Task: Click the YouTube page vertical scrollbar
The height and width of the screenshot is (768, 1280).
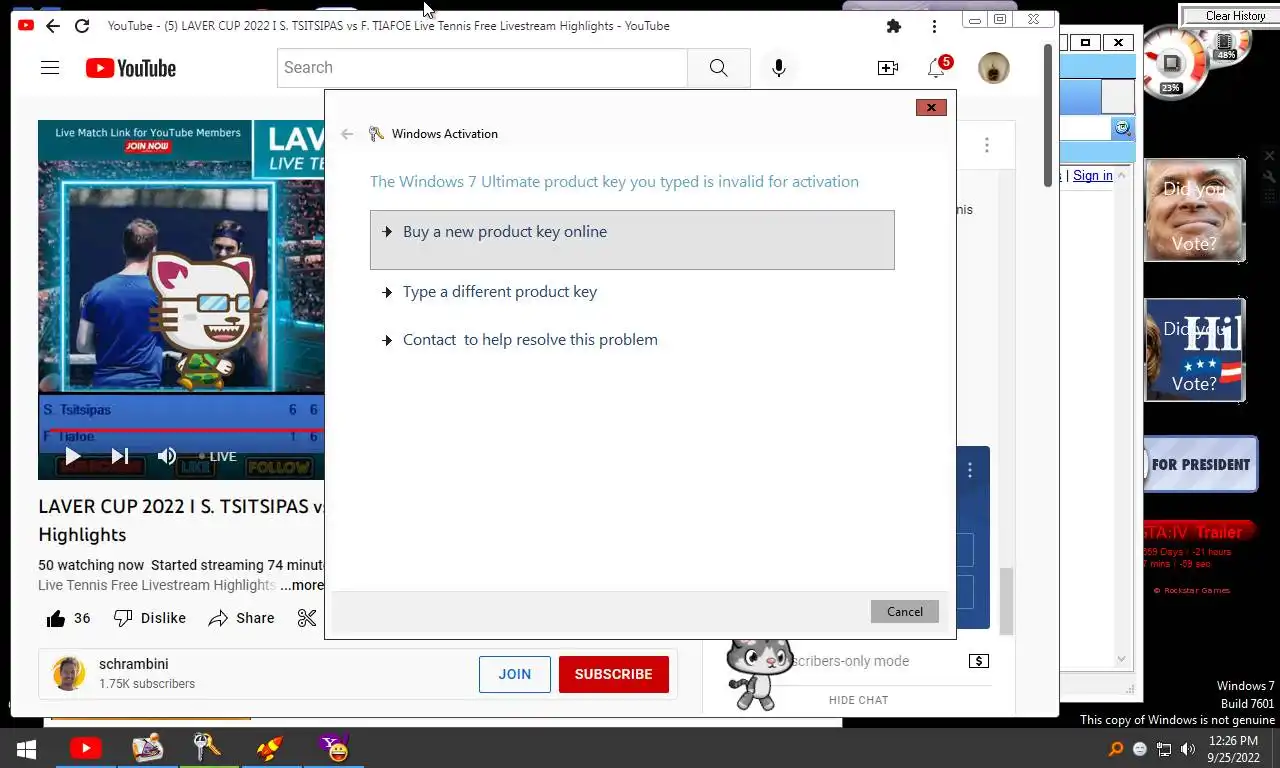Action: click(1049, 115)
